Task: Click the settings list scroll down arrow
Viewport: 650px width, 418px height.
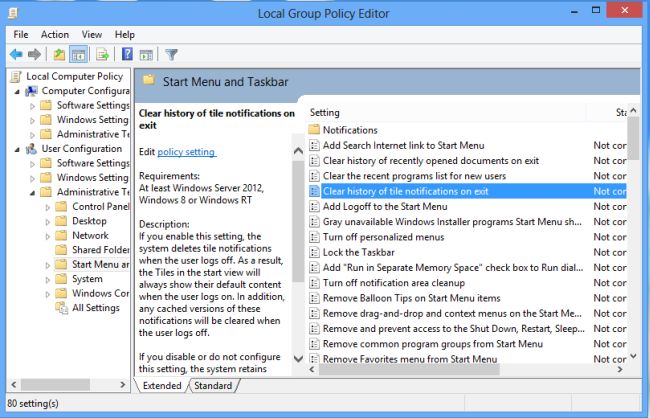Action: point(633,356)
